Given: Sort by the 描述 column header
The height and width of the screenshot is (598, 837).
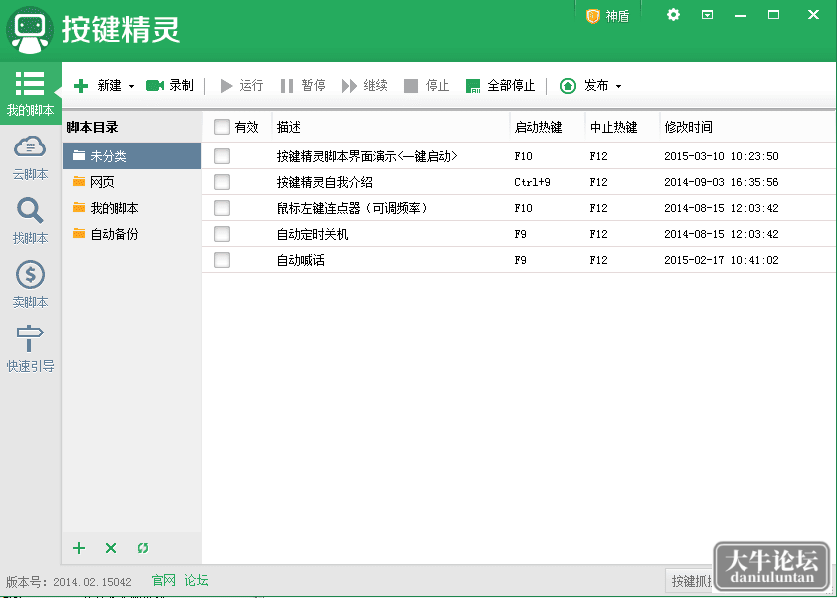Looking at the screenshot, I should click(391, 127).
